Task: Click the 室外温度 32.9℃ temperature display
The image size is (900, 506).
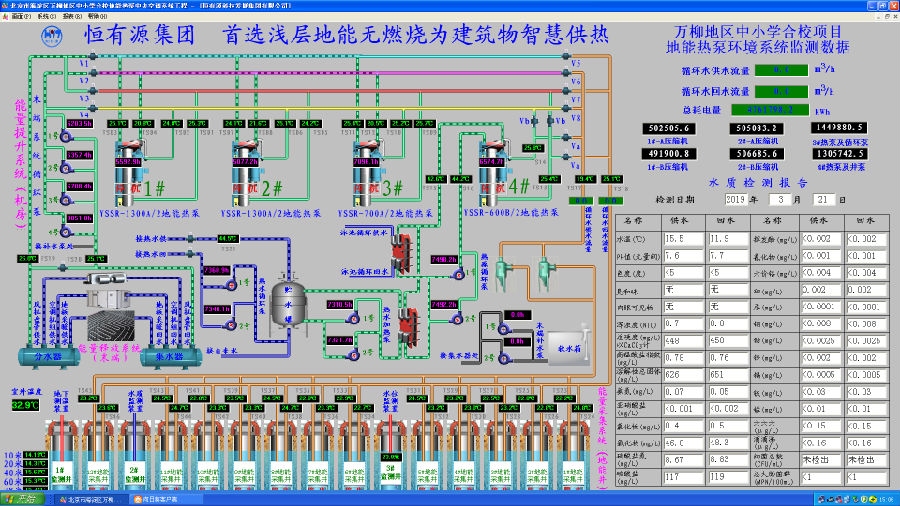Action: point(23,406)
